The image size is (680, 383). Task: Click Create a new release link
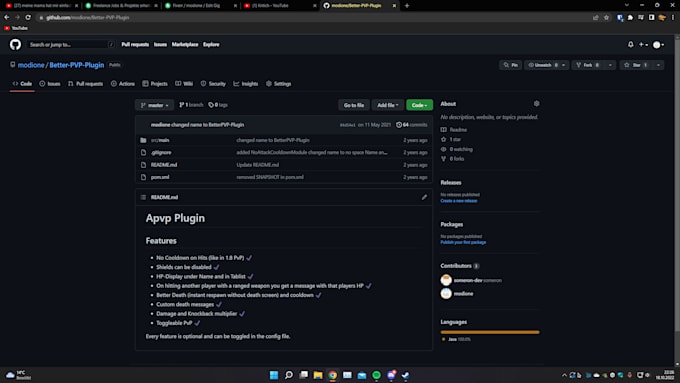(459, 201)
